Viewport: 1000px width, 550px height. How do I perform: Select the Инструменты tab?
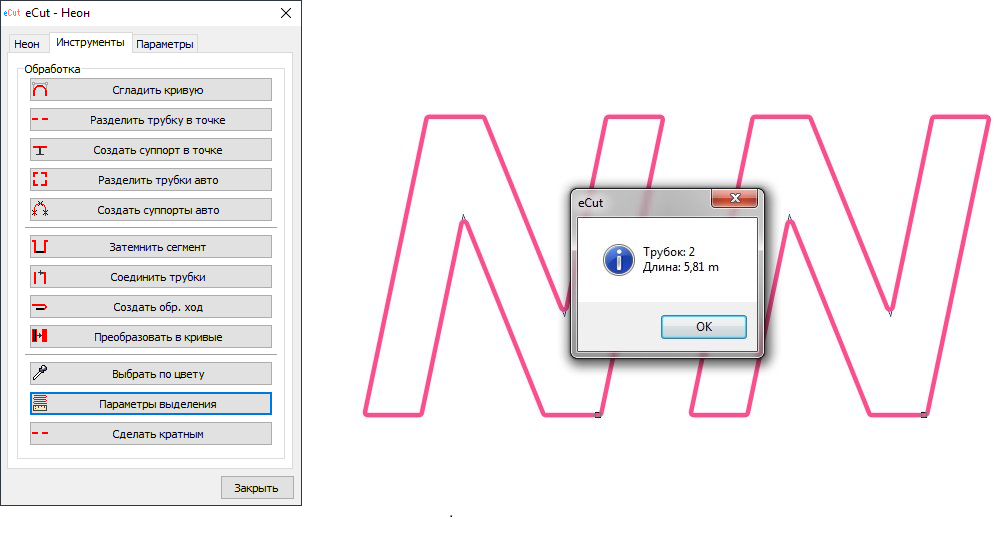tap(90, 43)
